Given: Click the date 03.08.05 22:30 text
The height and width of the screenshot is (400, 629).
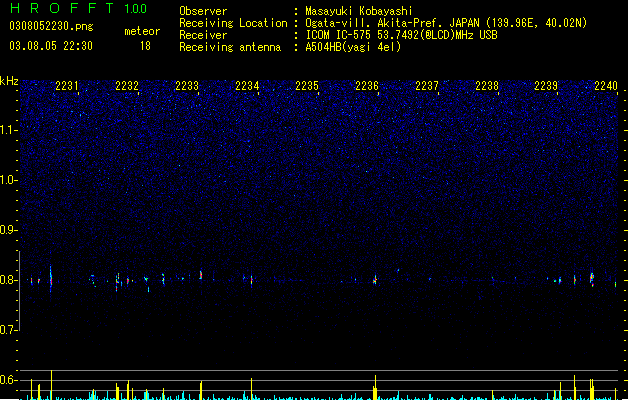Looking at the screenshot, I should pos(51,46).
